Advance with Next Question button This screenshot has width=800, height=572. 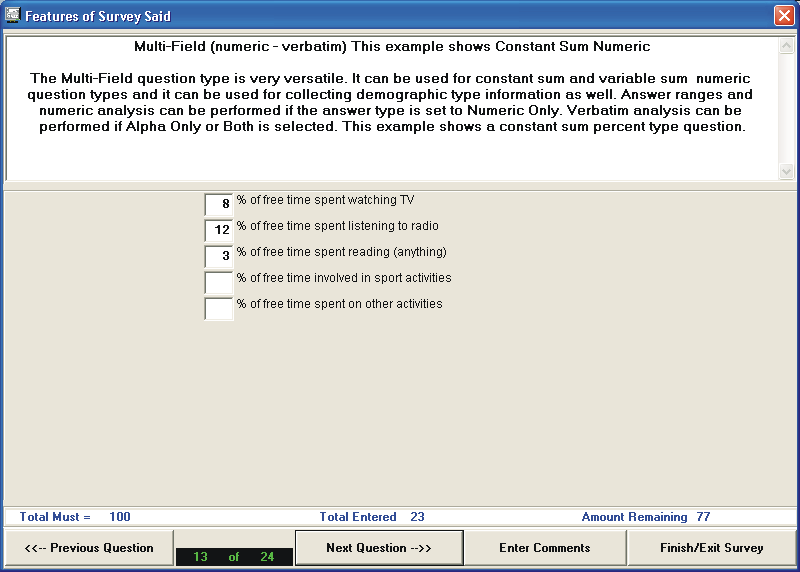click(379, 548)
